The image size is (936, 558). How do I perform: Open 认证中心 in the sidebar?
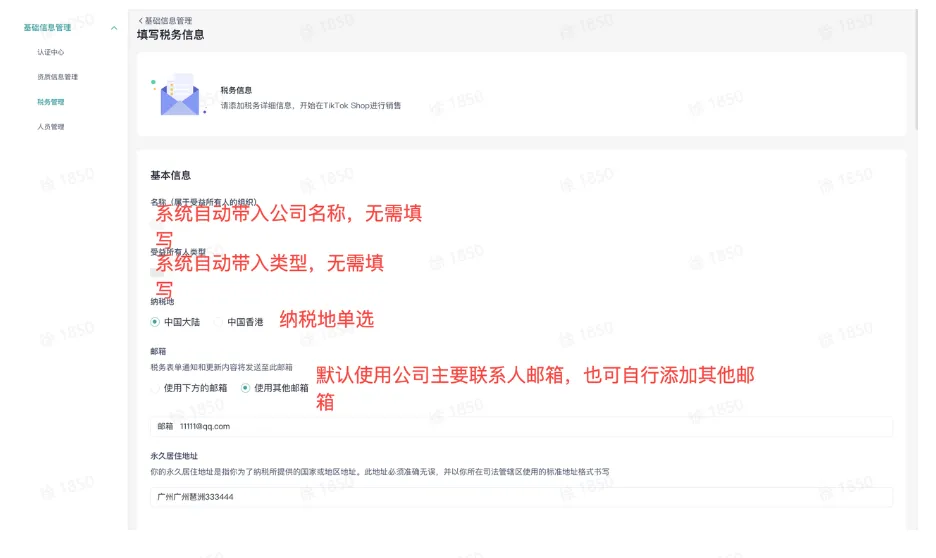pos(51,53)
